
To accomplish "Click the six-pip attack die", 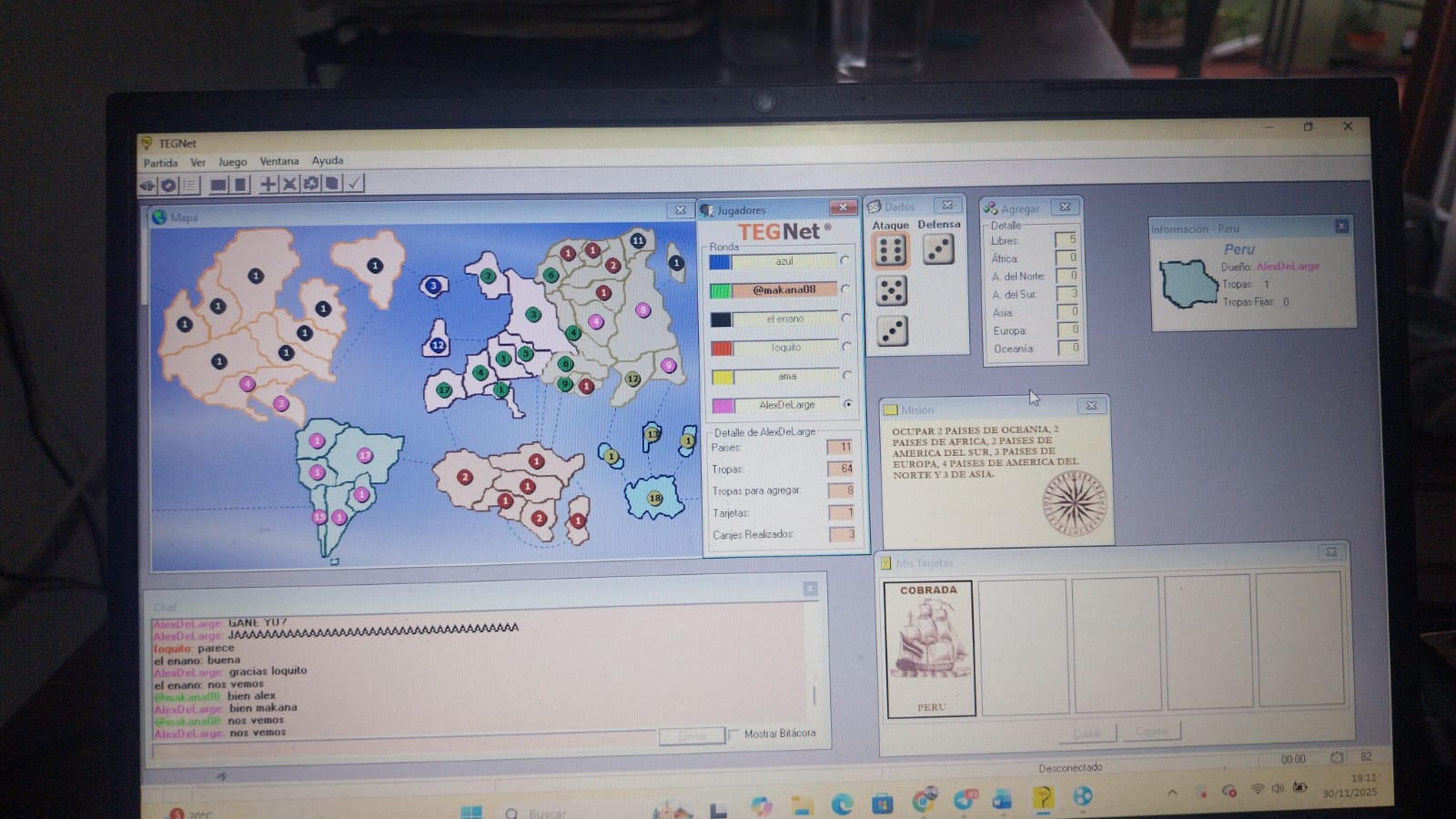I will point(890,250).
